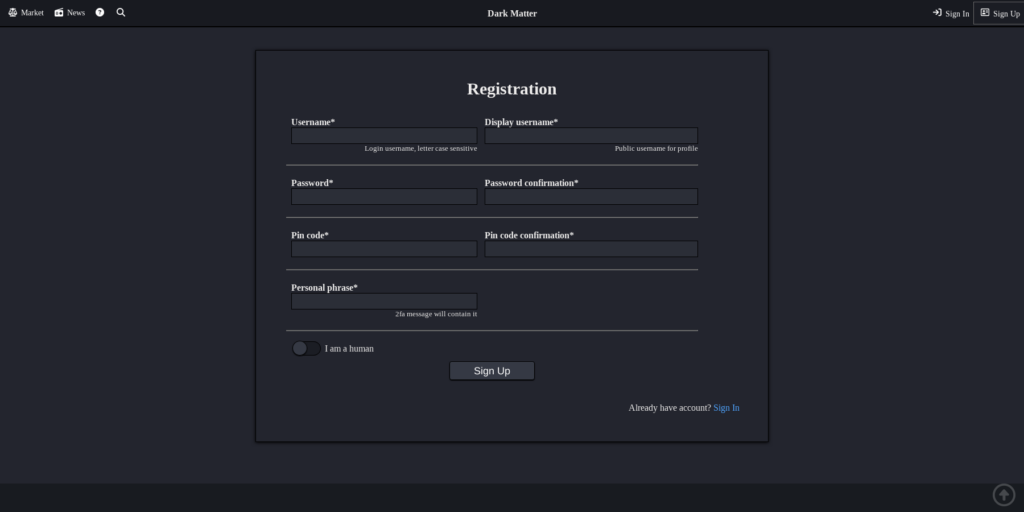Go to Sign In in top bar
This screenshot has width=1024, height=512.
click(951, 13)
